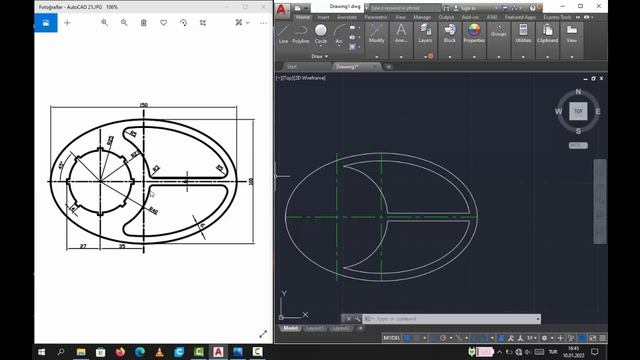Select the Arc tool
Viewport: 640px width, 360px height.
click(339, 33)
